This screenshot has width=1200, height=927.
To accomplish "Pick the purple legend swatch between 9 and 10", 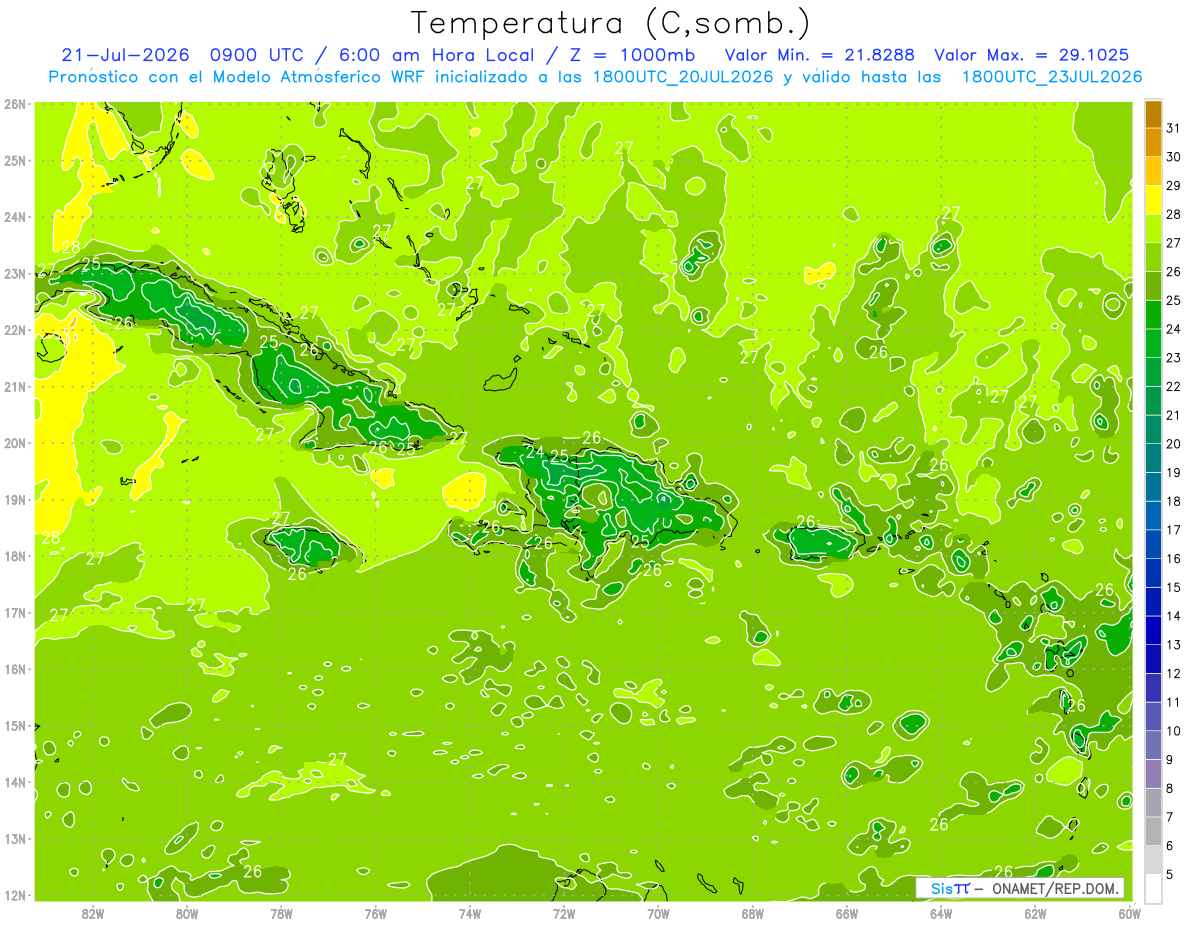I will click(x=1153, y=745).
